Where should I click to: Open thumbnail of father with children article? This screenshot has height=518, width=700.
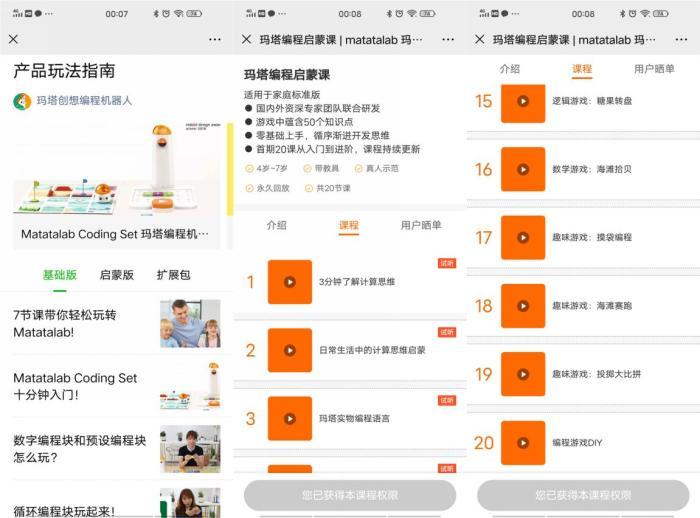(190, 324)
